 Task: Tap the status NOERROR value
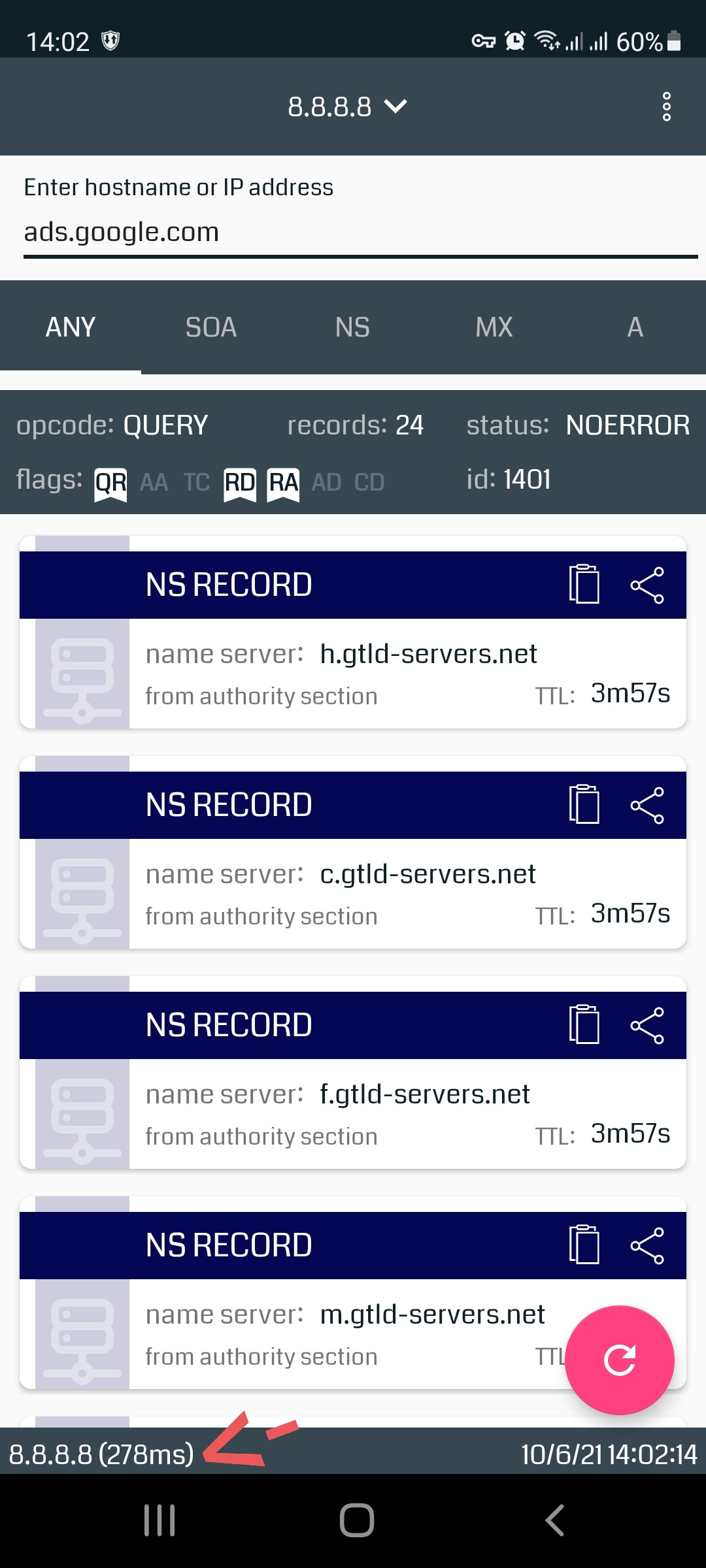(628, 425)
